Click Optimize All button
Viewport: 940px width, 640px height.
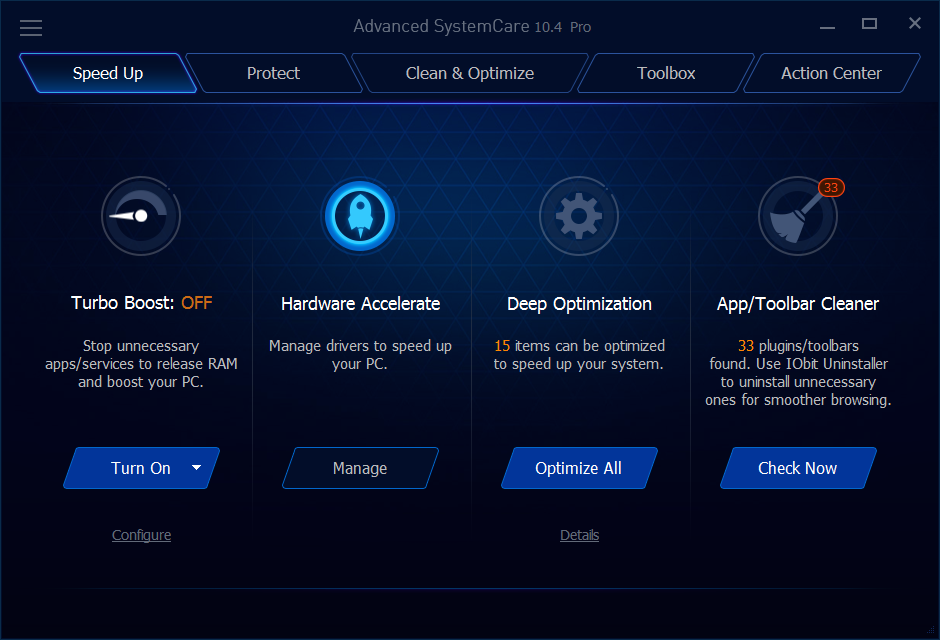coord(579,468)
